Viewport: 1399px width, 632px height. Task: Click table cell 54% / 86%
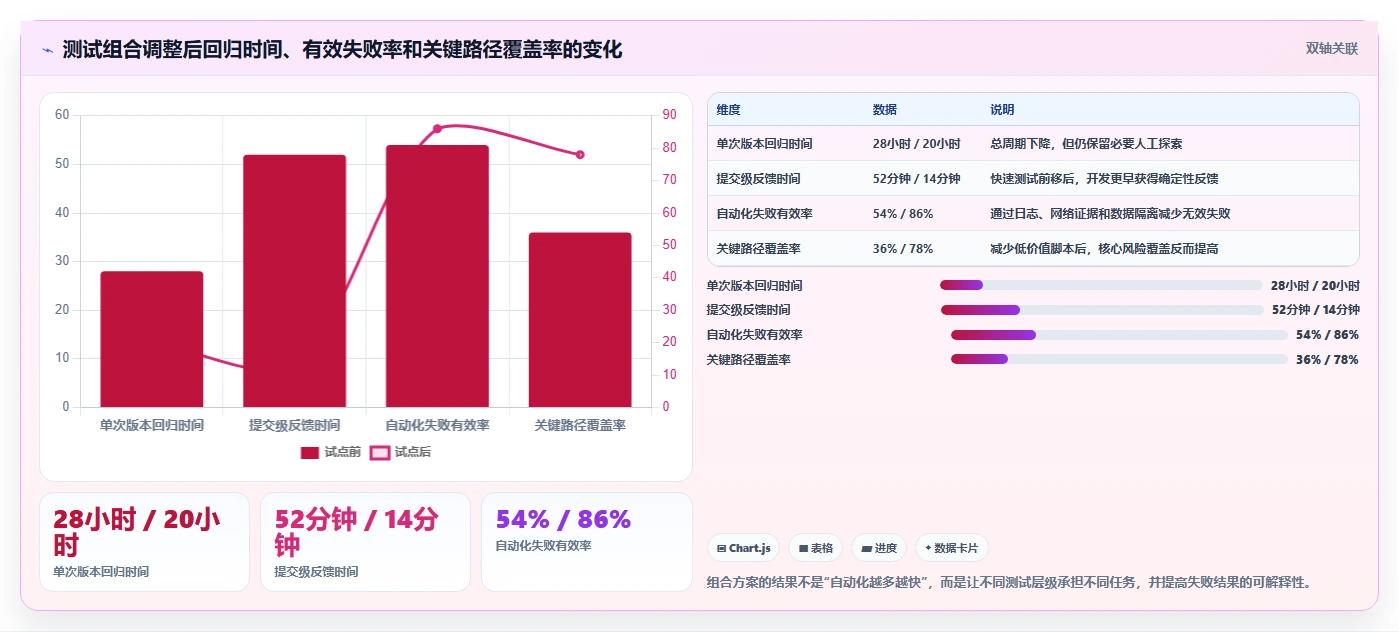(x=903, y=214)
